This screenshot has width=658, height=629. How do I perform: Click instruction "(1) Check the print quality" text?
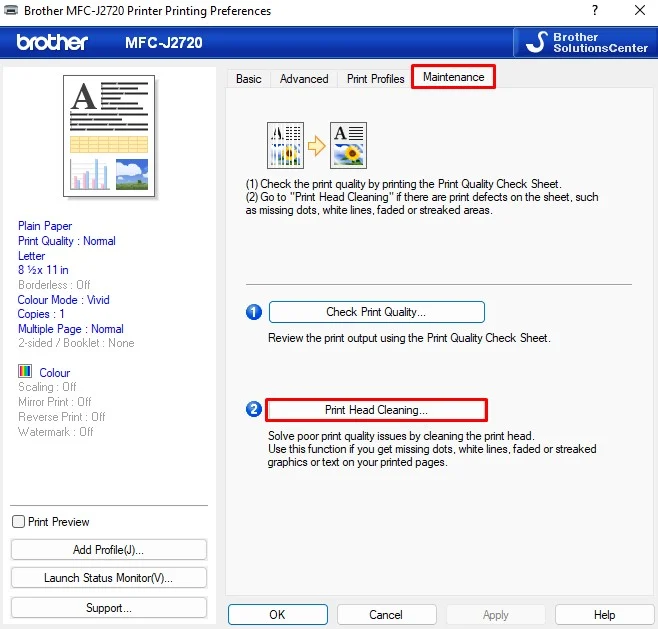point(404,184)
